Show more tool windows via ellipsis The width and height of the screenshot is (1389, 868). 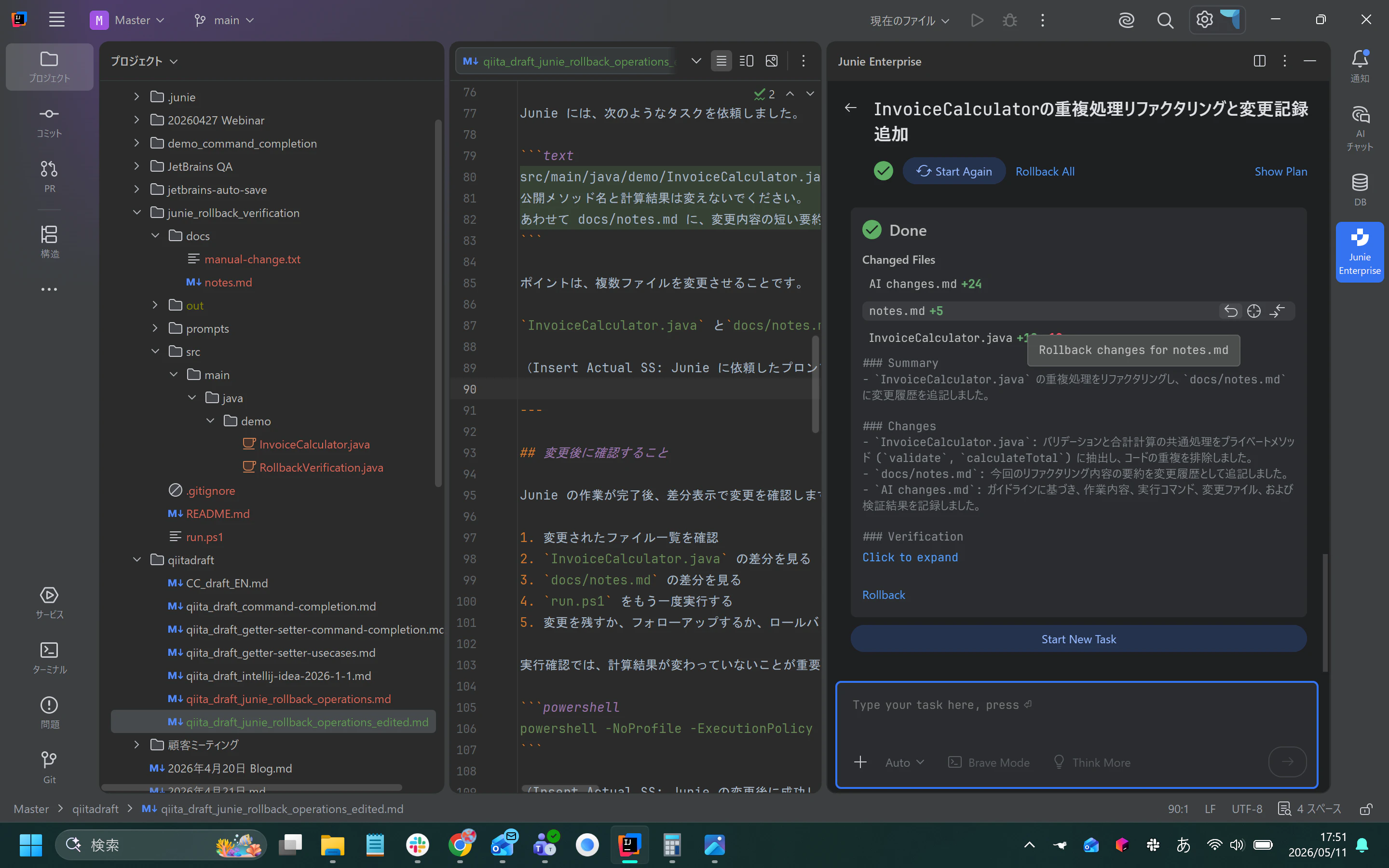pos(49,289)
